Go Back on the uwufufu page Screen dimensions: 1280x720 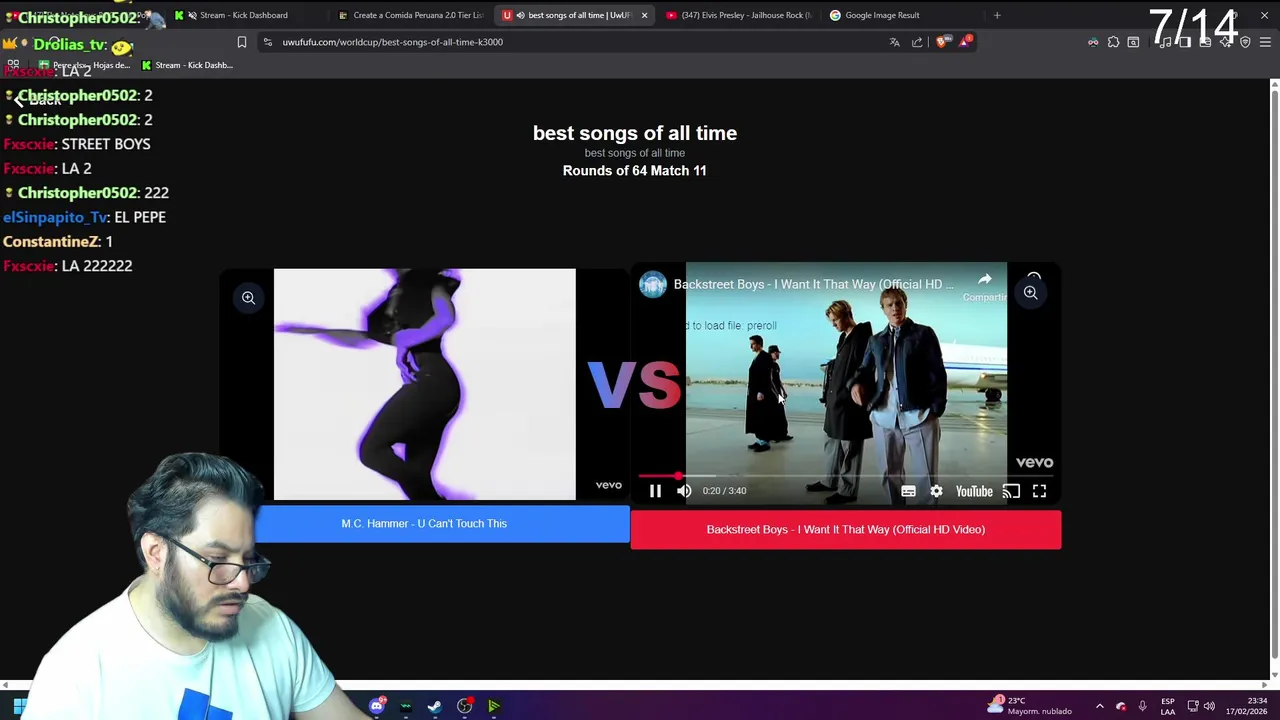click(37, 101)
